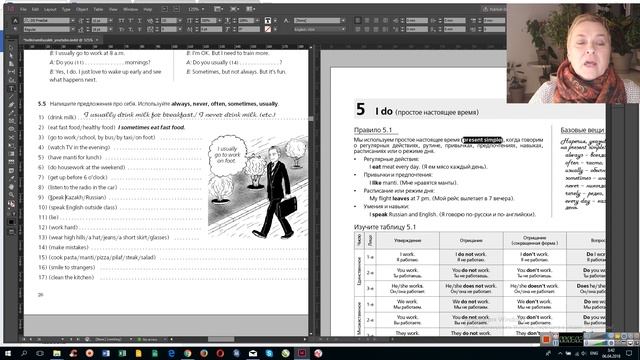Click the left pane's horizontal scrollbar thumb

[x=221, y=339]
